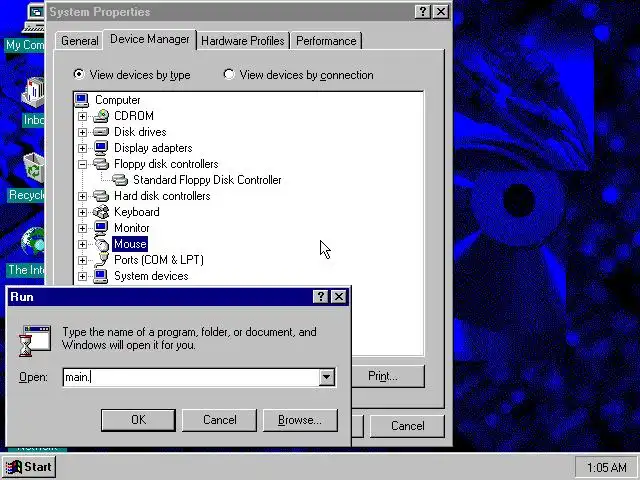This screenshot has height=480, width=640.
Task: Select The Internet globe desktop icon
Action: coord(33,242)
